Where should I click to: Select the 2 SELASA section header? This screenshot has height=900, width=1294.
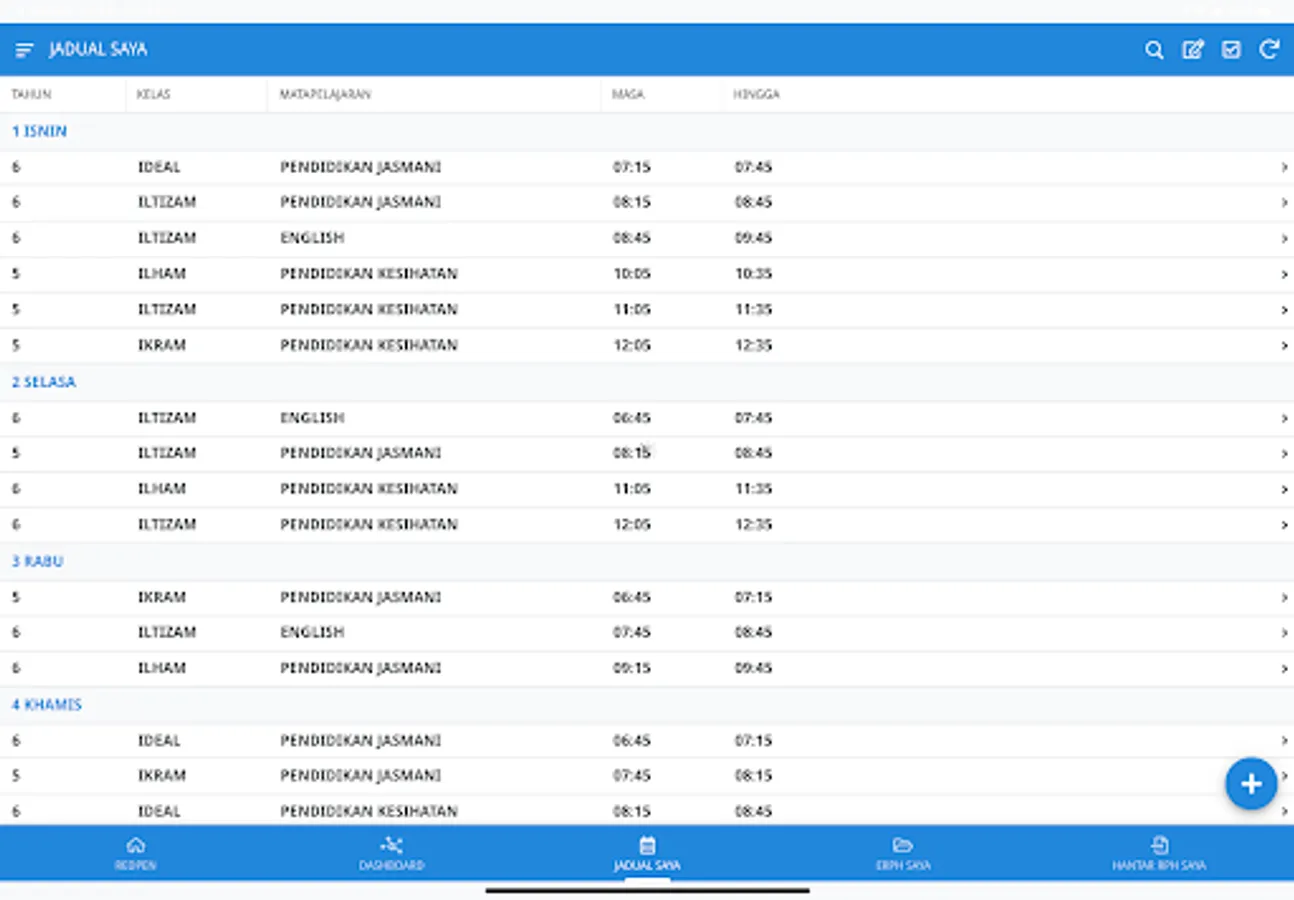44,381
